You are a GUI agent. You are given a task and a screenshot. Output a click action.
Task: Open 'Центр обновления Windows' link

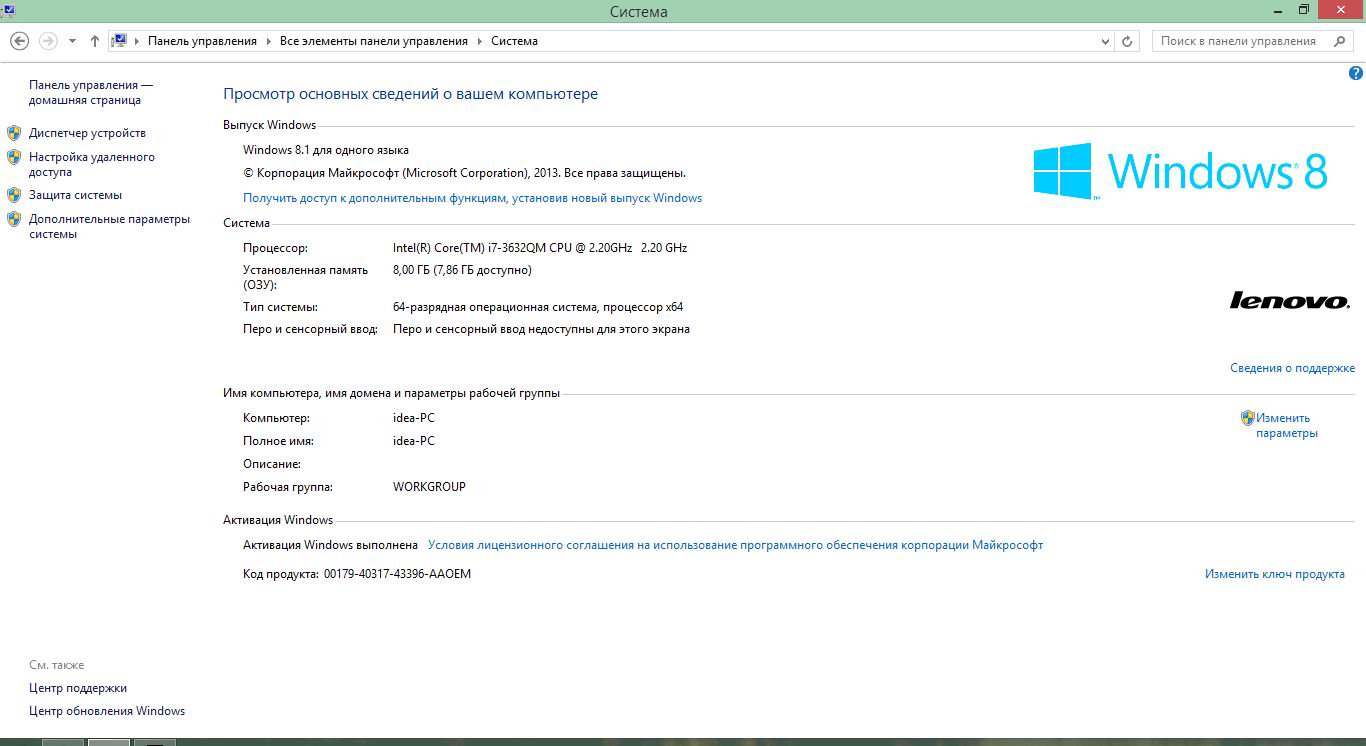pos(107,711)
